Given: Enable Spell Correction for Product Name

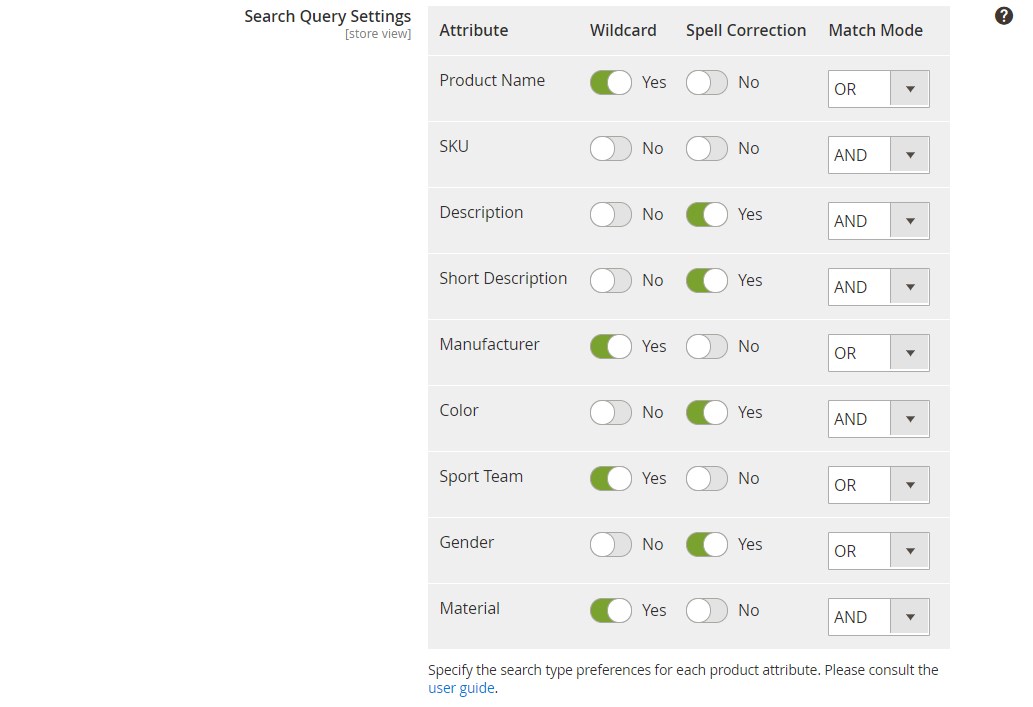Looking at the screenshot, I should tap(706, 82).
